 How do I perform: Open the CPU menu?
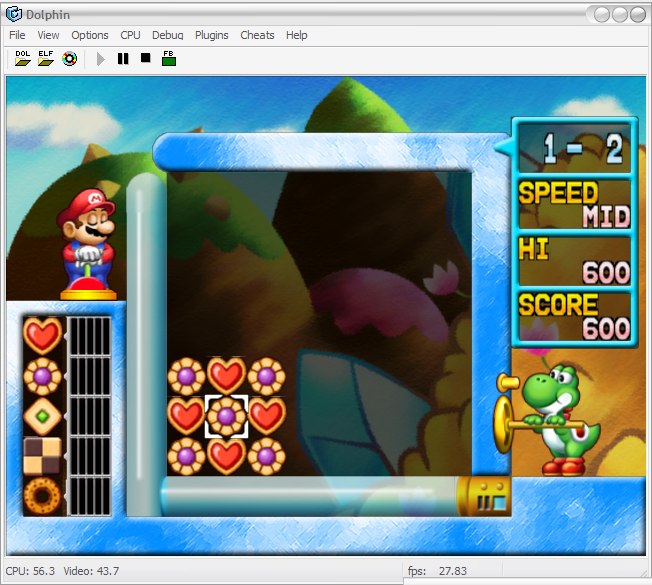tap(130, 35)
